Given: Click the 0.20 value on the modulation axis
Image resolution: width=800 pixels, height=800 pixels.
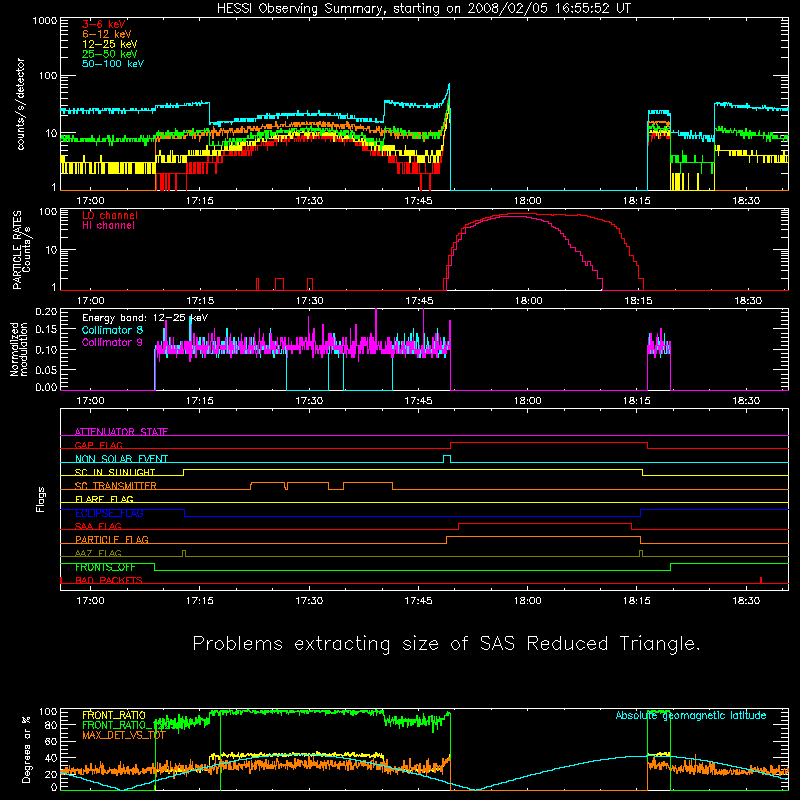Looking at the screenshot, I should tap(46, 312).
